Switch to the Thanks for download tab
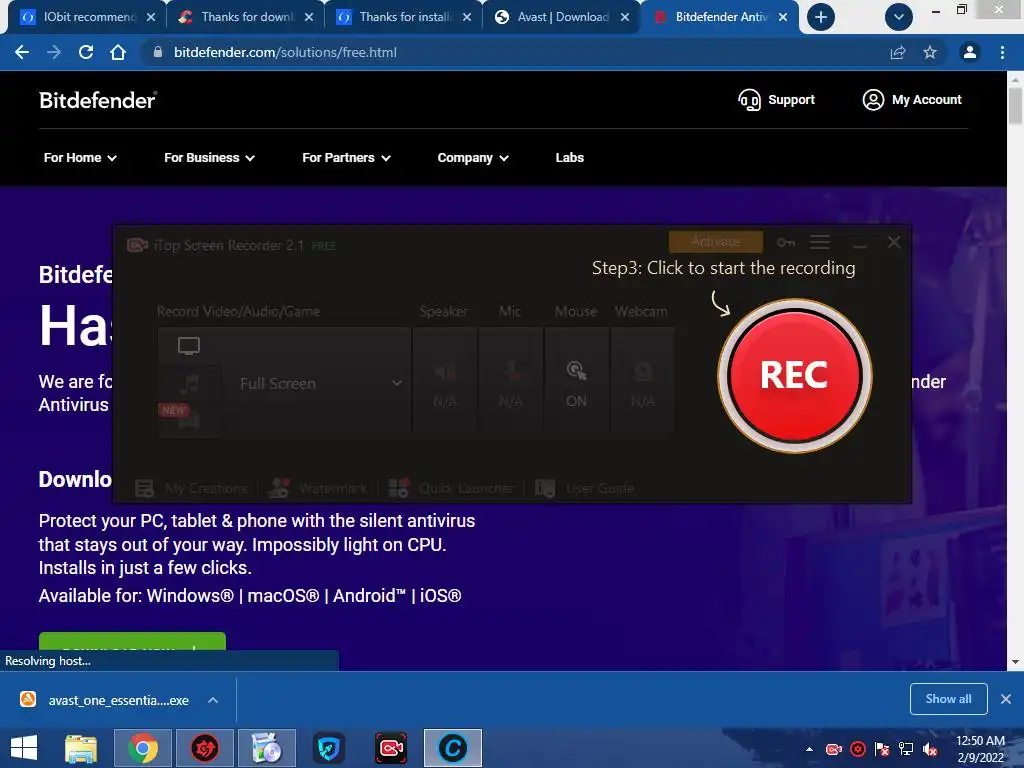 pos(246,17)
